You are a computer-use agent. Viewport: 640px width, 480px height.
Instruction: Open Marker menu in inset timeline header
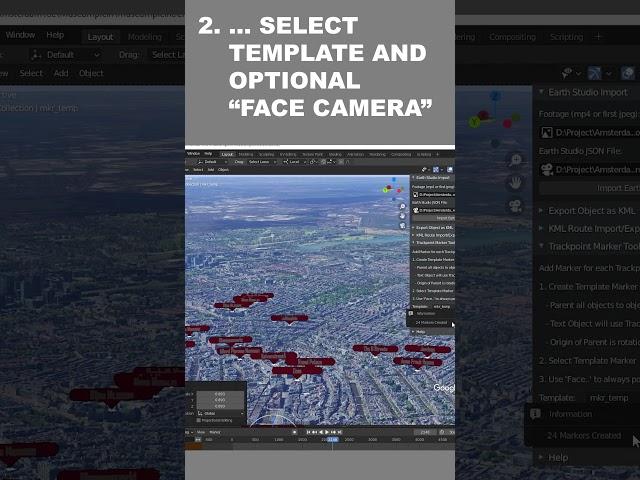(x=215, y=432)
